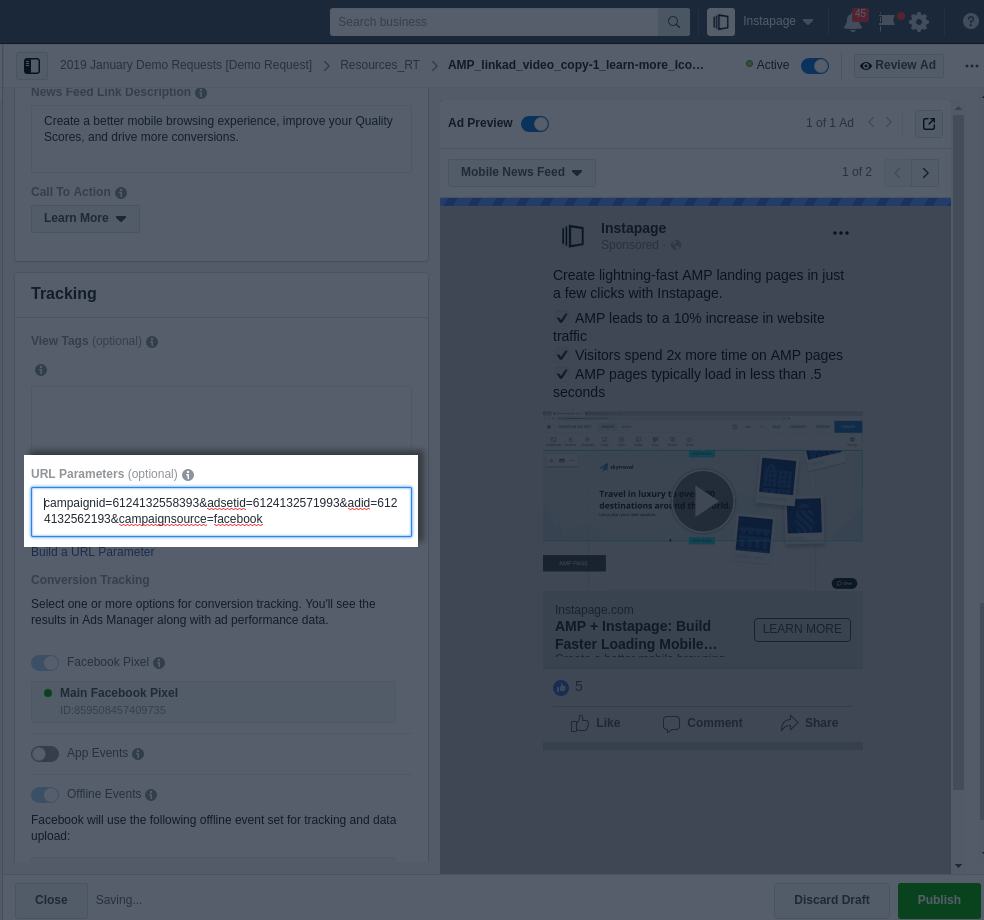This screenshot has height=920, width=984.
Task: Click the help question mark icon
Action: pos(970,22)
